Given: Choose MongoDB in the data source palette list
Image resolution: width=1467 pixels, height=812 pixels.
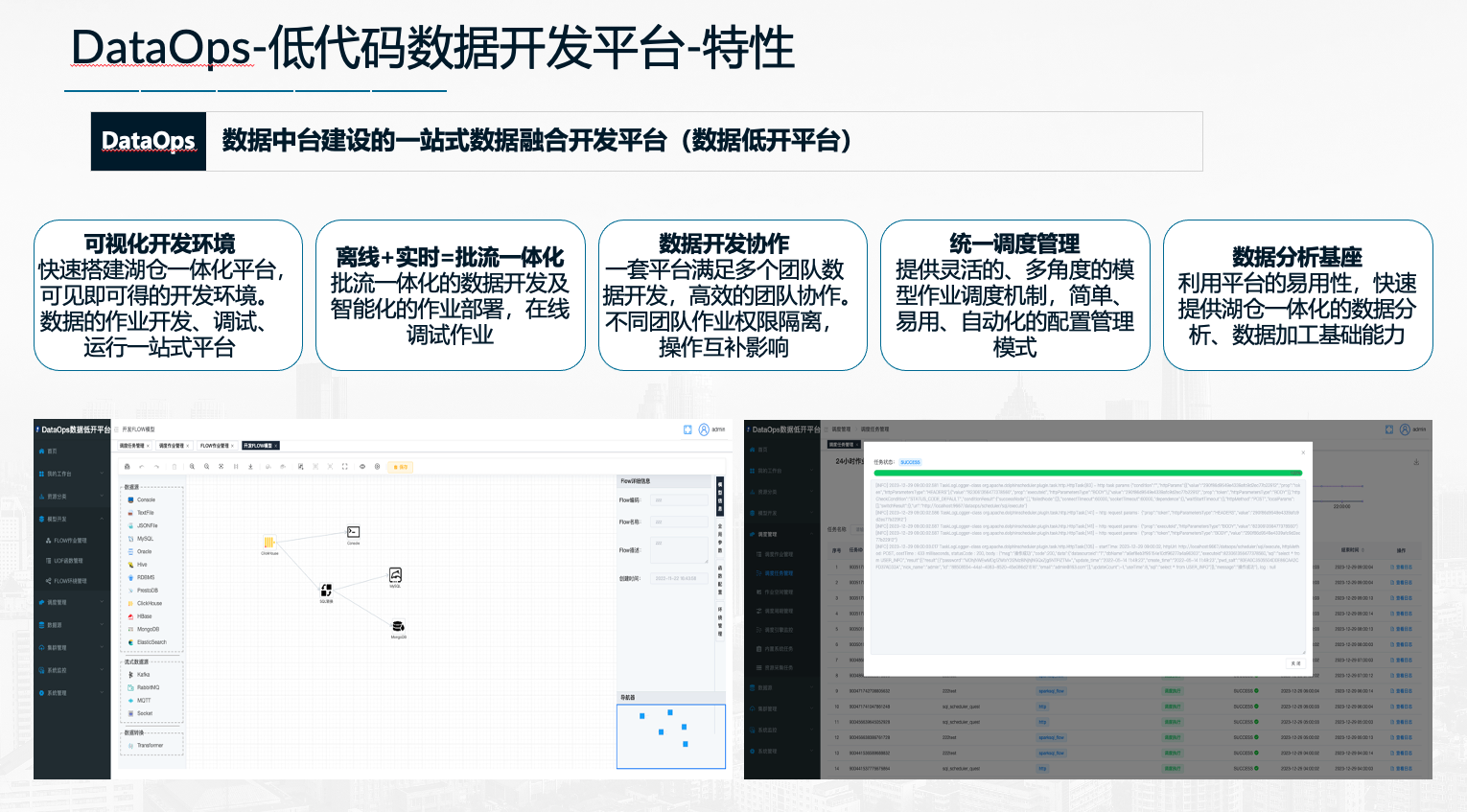Looking at the screenshot, I should [x=144, y=629].
